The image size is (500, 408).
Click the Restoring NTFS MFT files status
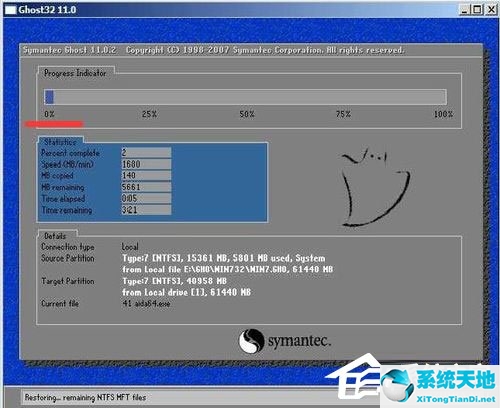pyautogui.click(x=85, y=397)
